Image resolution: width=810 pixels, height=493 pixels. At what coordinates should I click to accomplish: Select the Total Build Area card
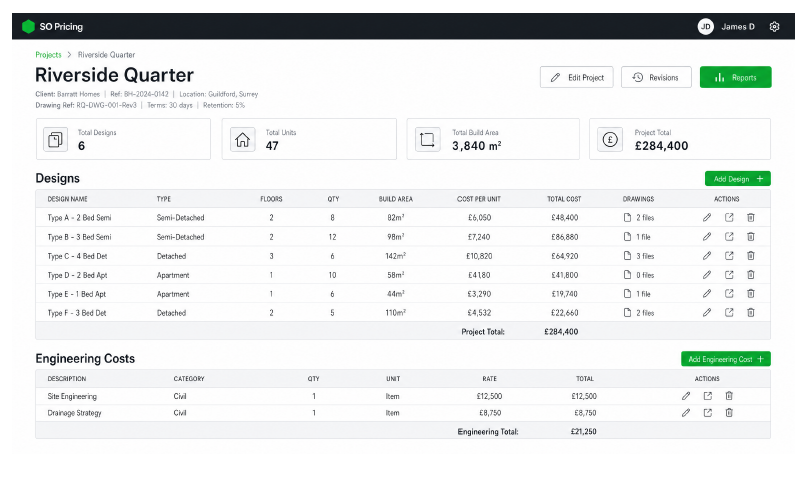point(493,139)
